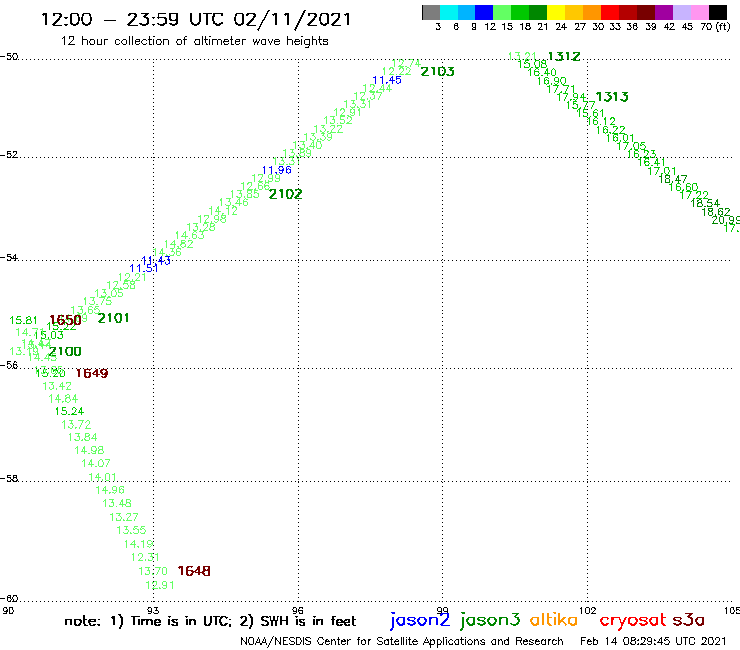
Task: Click the wave height value '14.07'
Action: click(x=96, y=464)
